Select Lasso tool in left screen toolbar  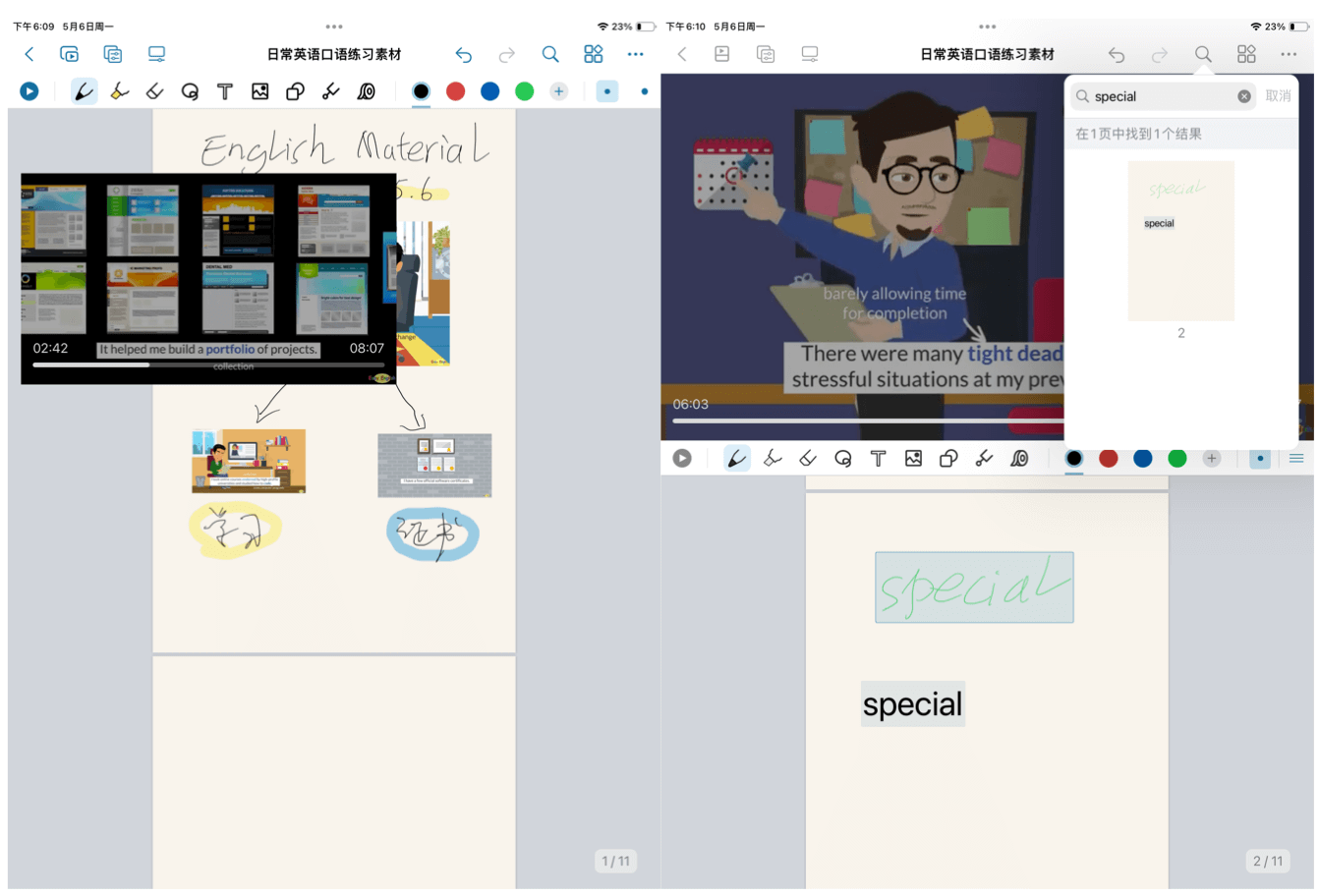pos(190,91)
